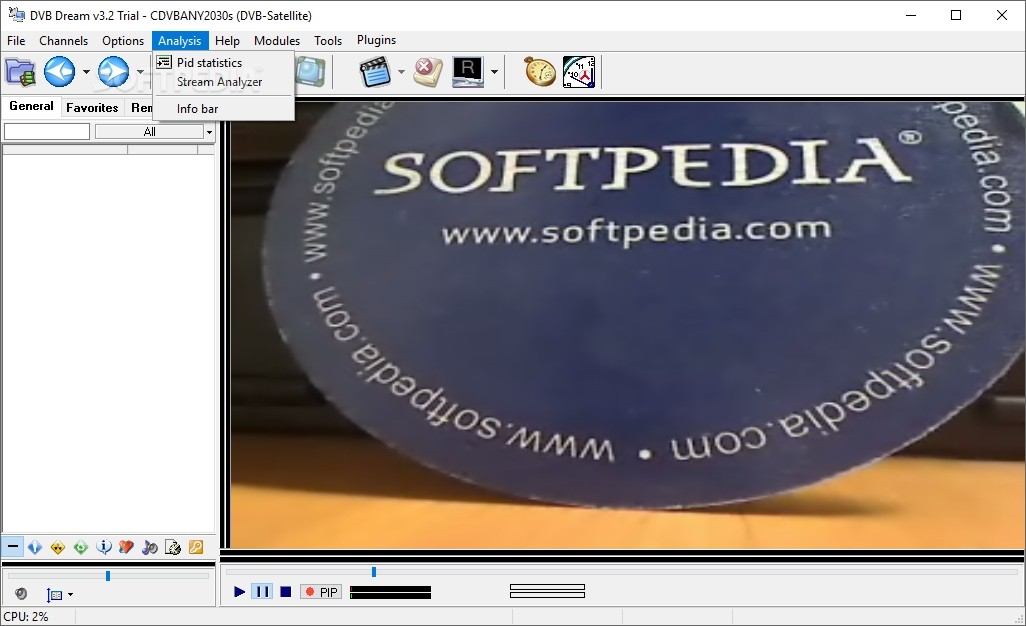Open the Plugins menu
This screenshot has width=1026, height=626.
[376, 40]
